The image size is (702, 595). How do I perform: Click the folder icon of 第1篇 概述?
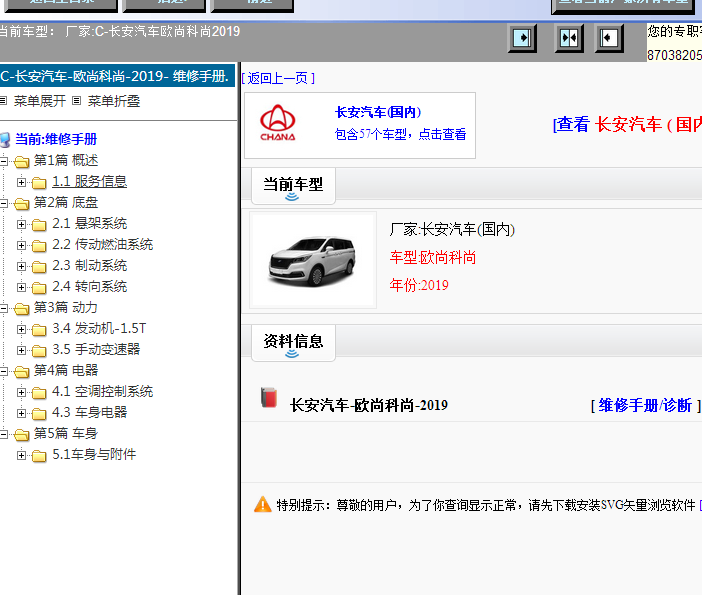pos(21,161)
